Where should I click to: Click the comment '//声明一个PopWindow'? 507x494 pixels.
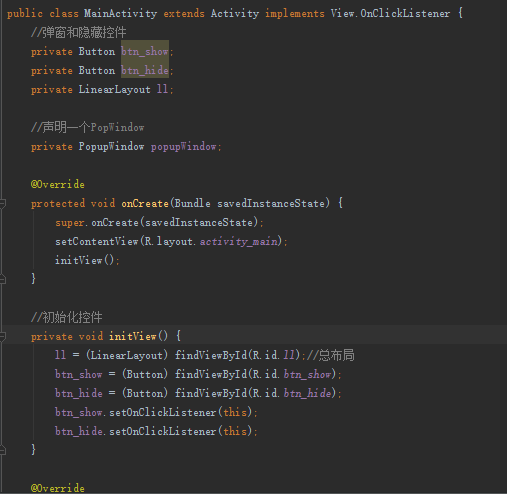coord(87,128)
